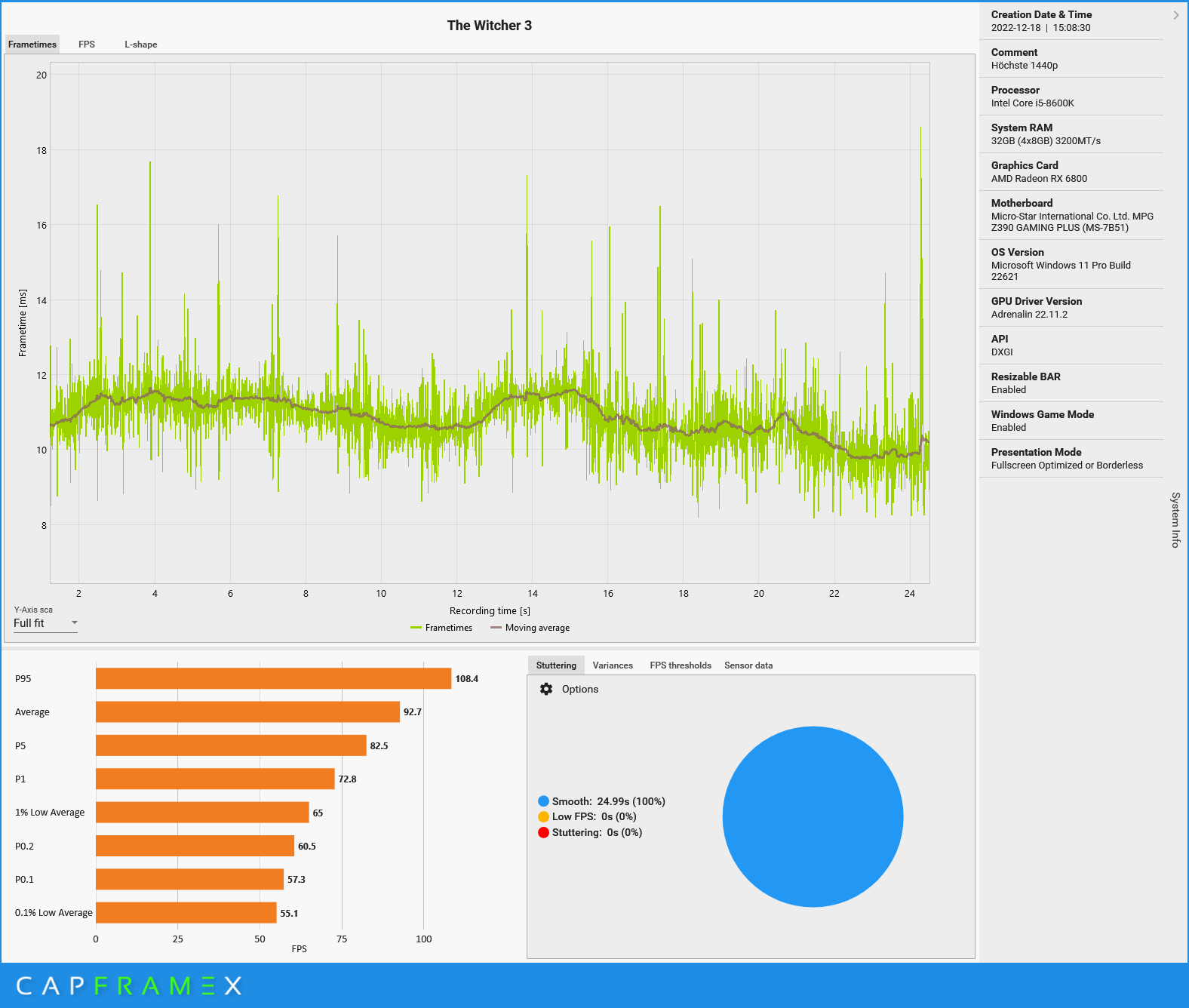Image resolution: width=1189 pixels, height=1008 pixels.
Task: Click the P95 bar in FPS chart
Action: (273, 678)
